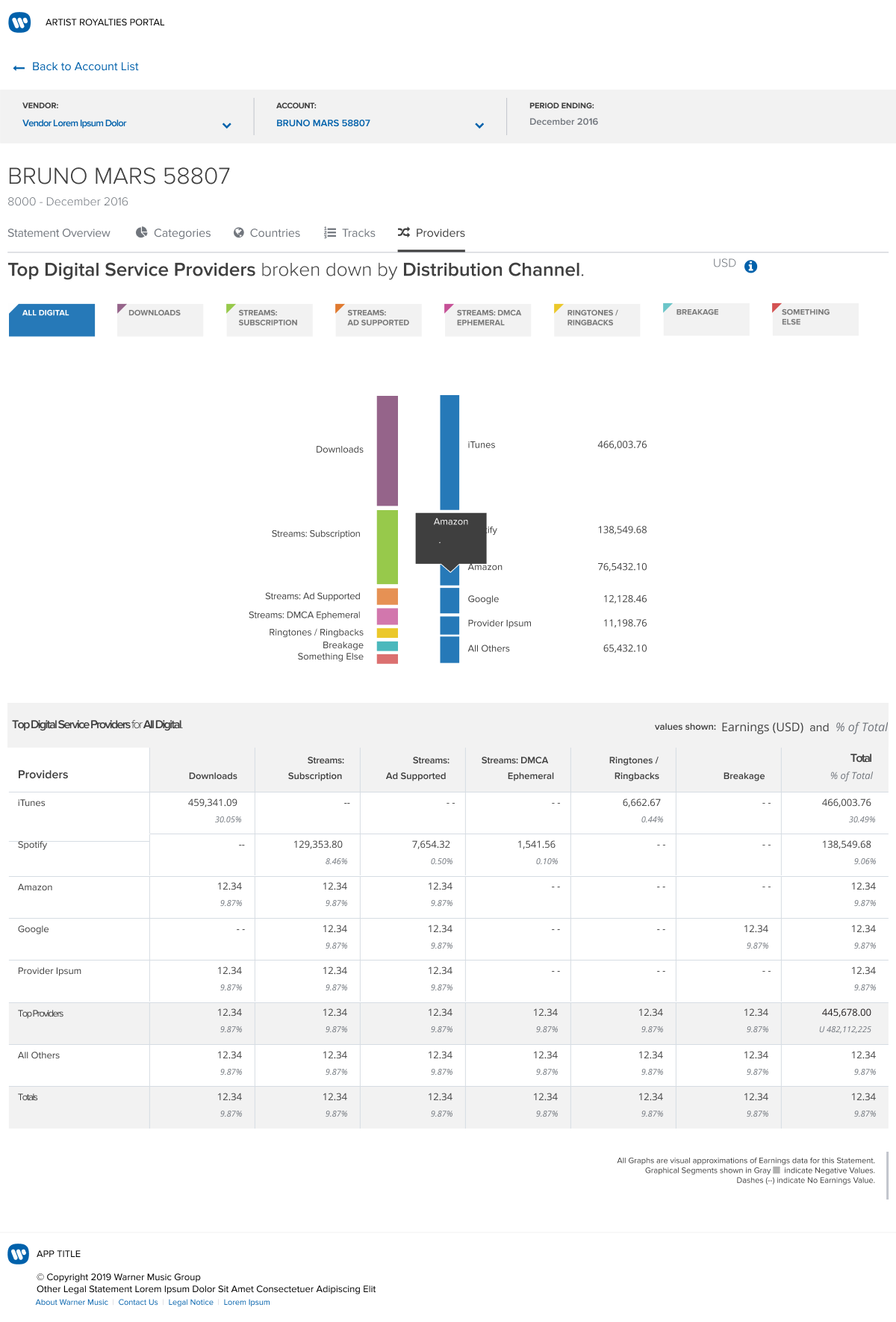Open the Contact Us footer link

138,1303
